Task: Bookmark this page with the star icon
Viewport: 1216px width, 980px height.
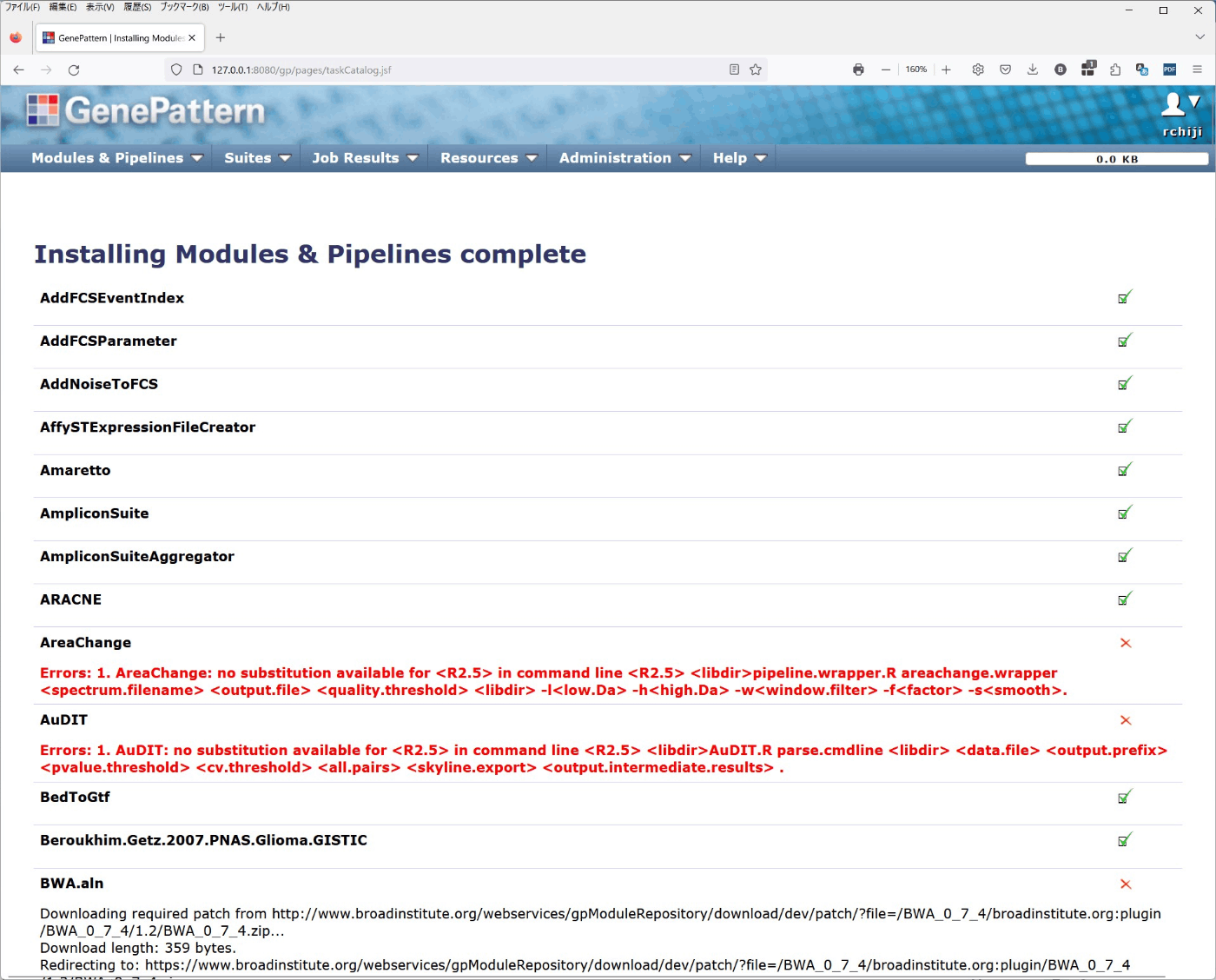Action: [756, 70]
